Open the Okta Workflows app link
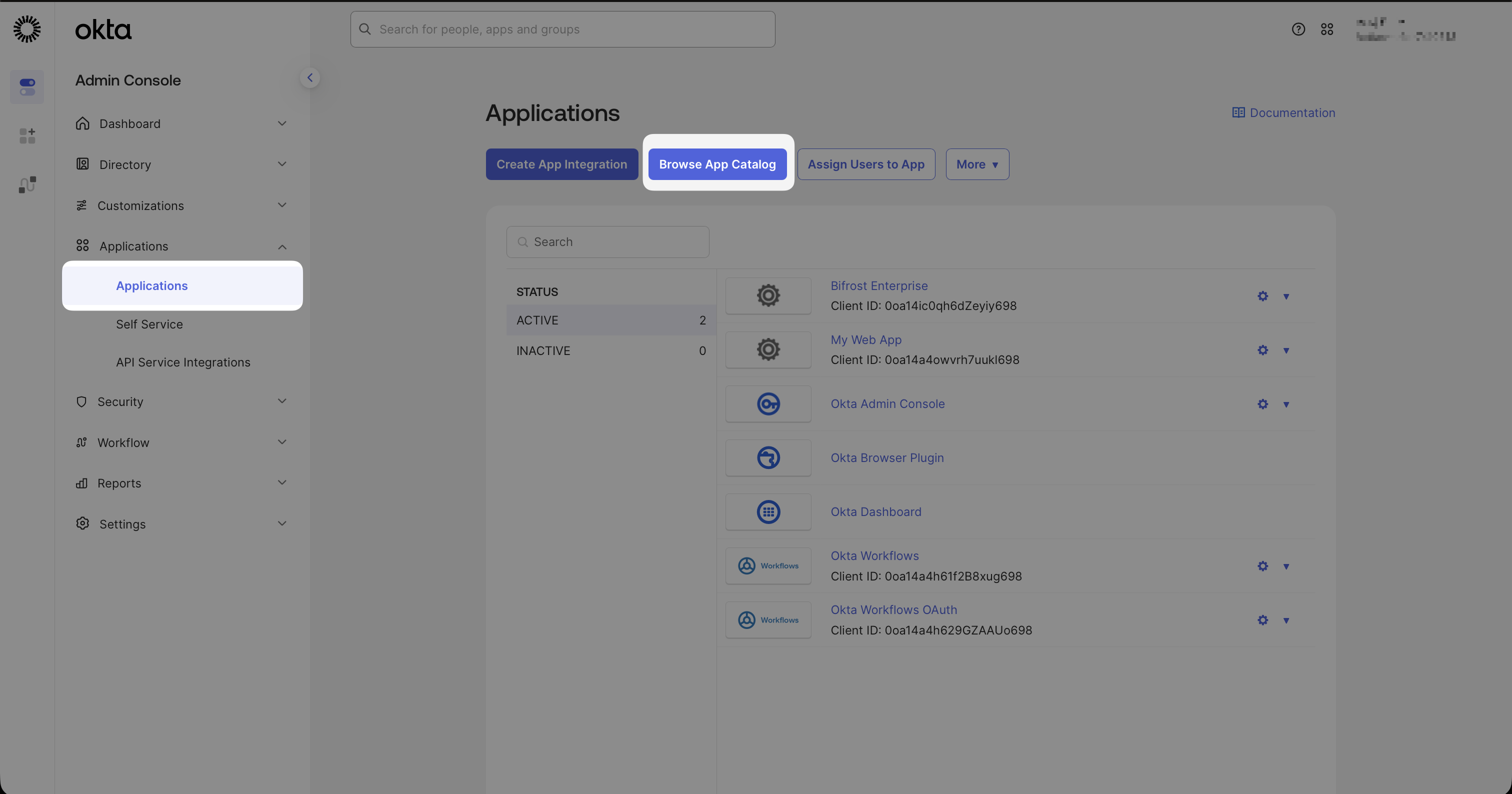 click(x=874, y=555)
